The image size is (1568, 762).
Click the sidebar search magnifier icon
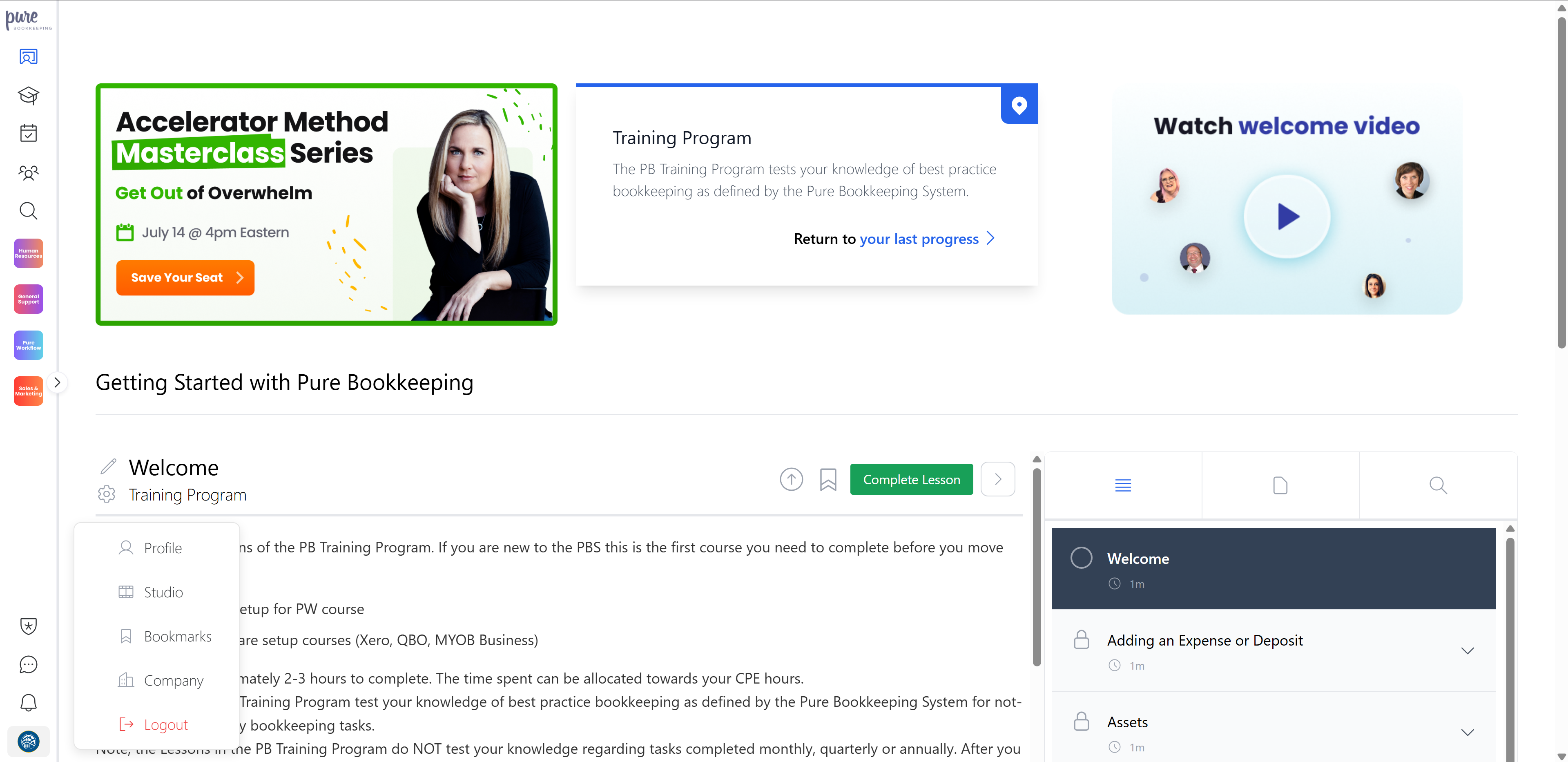pyautogui.click(x=28, y=211)
